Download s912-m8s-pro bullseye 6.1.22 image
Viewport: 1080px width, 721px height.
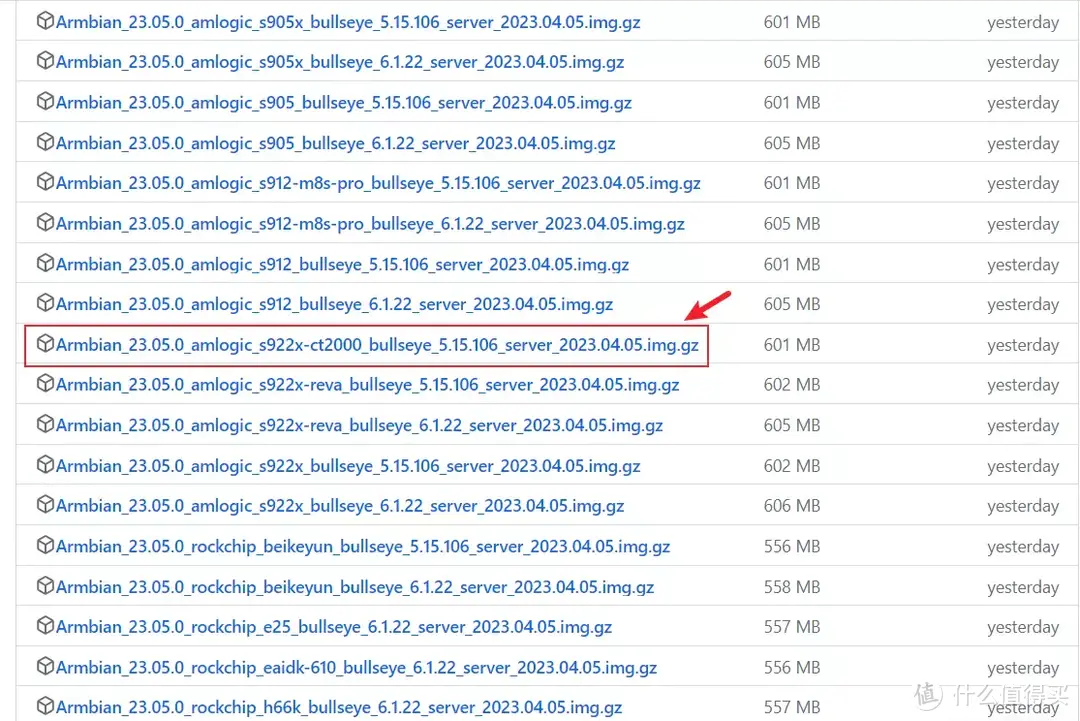click(x=370, y=224)
